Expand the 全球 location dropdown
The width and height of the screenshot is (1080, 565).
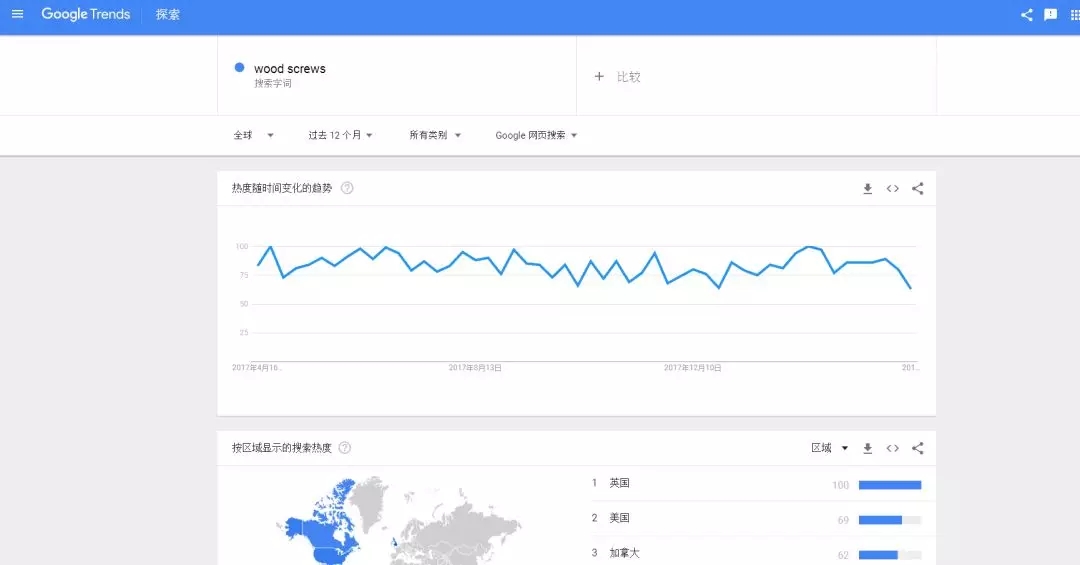254,135
